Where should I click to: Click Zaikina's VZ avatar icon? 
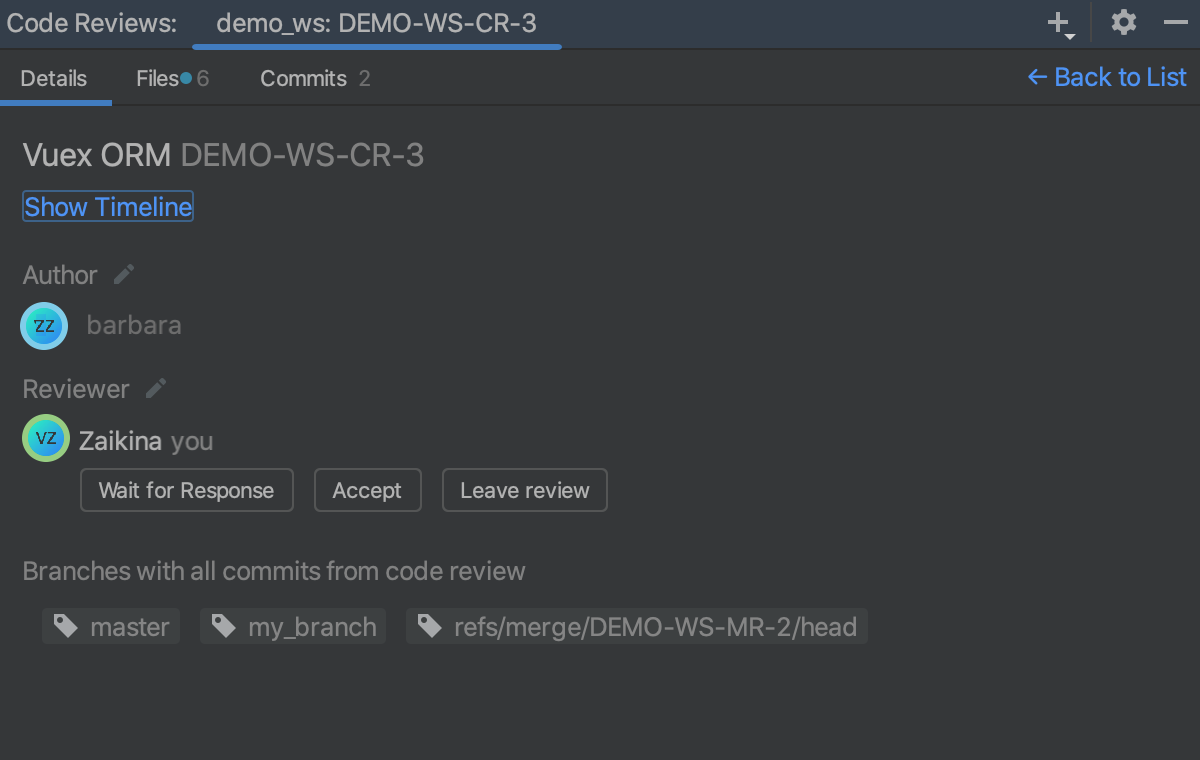[45, 439]
